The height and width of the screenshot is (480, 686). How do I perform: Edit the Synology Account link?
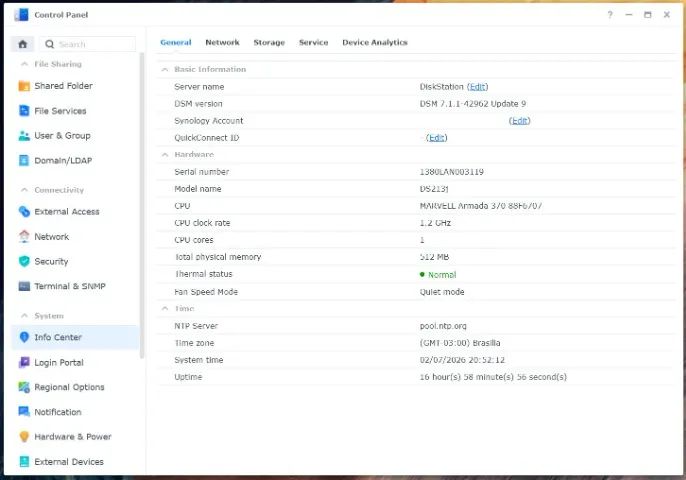(519, 121)
